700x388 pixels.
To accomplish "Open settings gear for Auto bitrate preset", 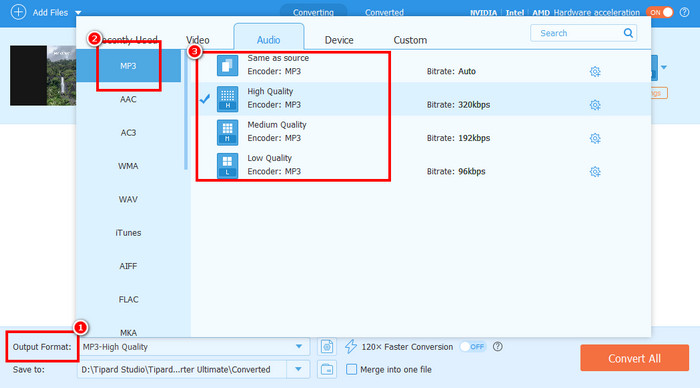I will [x=595, y=71].
